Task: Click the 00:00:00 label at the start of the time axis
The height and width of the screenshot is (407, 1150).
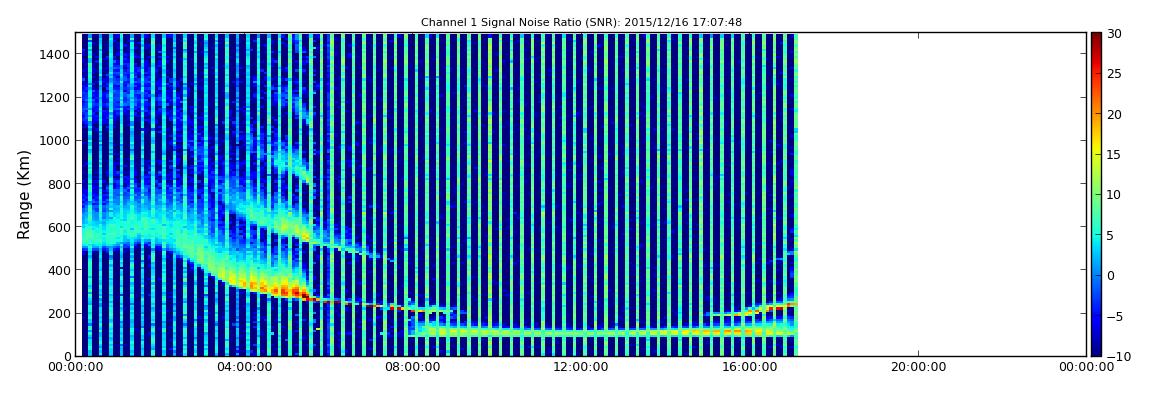Action: point(75,367)
